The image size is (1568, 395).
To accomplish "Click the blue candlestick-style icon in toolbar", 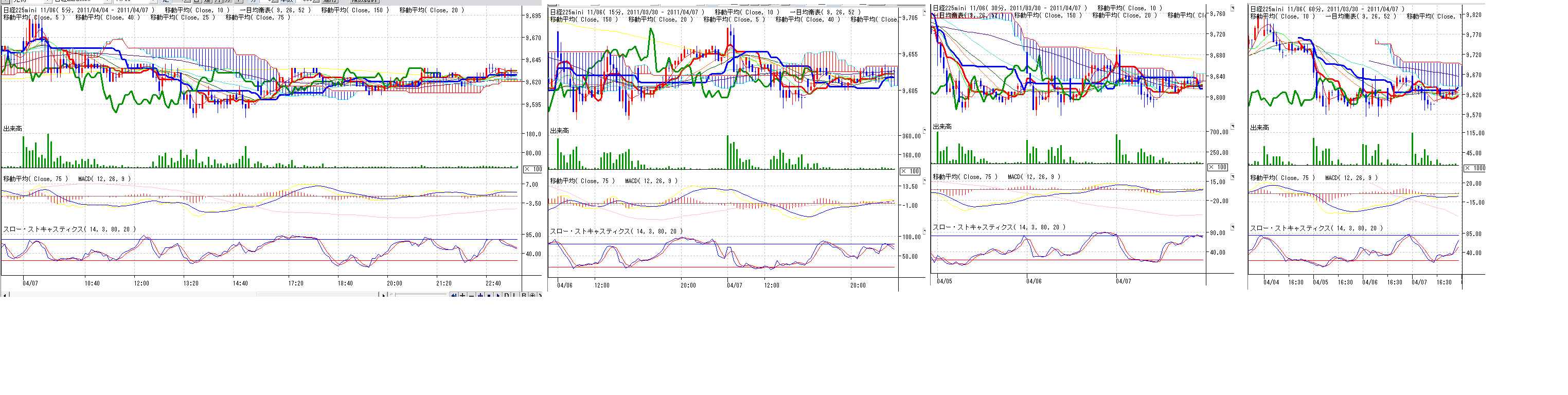I will coord(481,296).
